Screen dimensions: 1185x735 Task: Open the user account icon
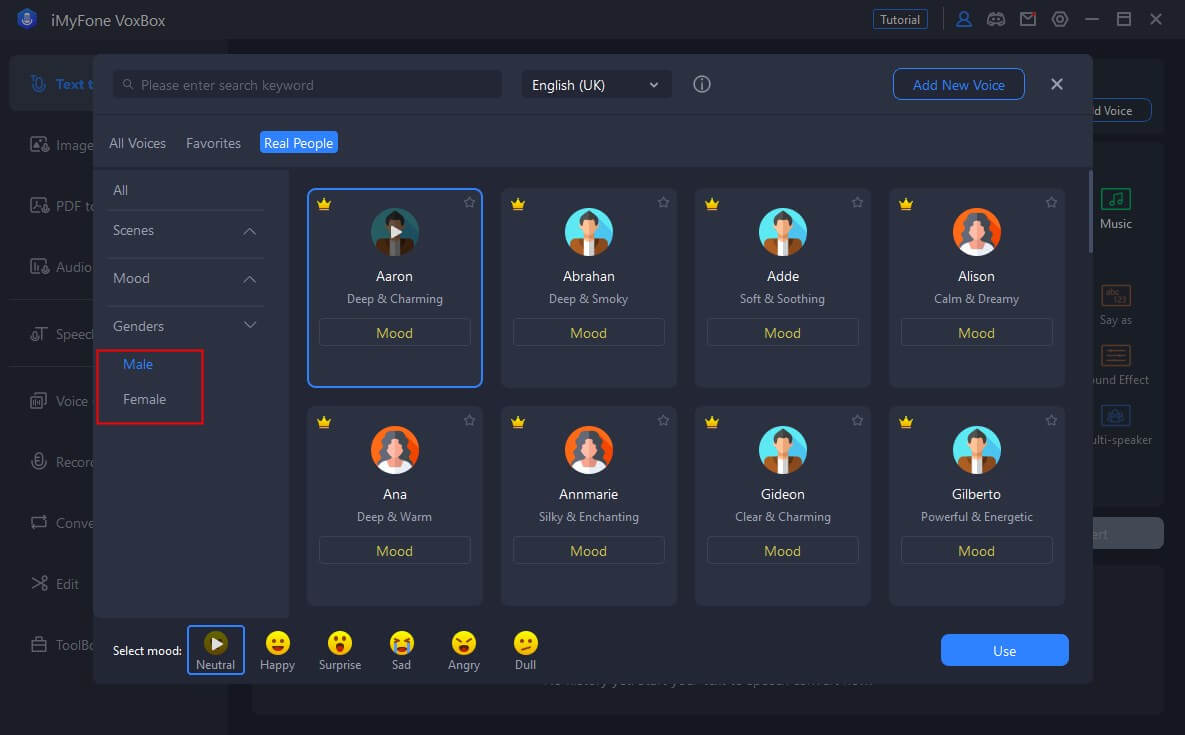coord(964,20)
